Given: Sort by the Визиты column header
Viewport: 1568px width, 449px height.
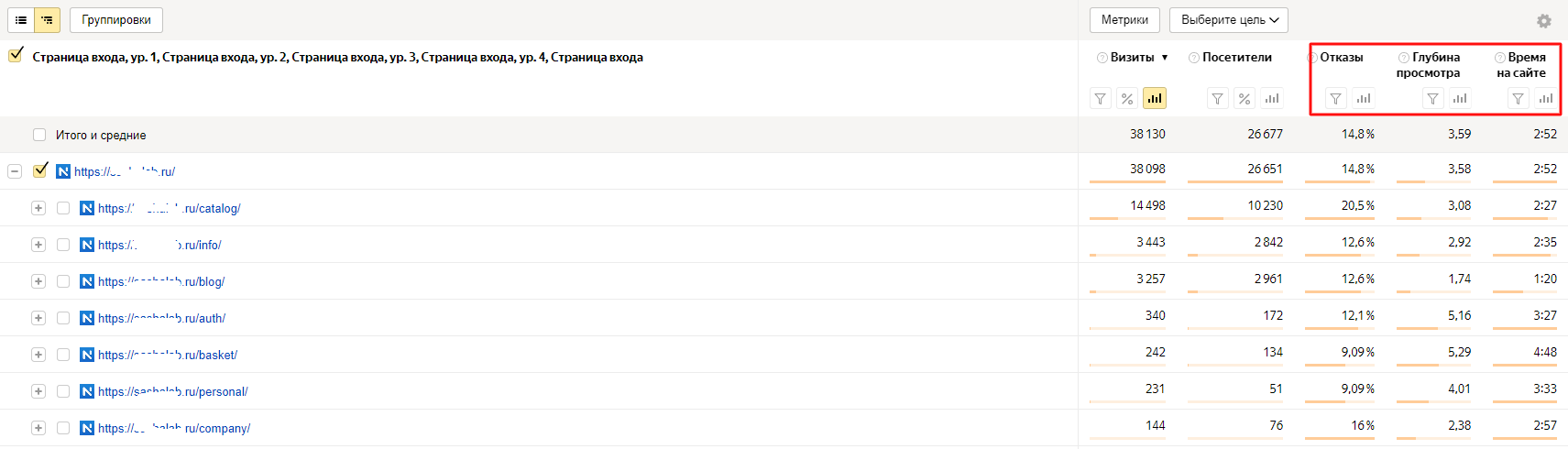Looking at the screenshot, I should [1133, 57].
